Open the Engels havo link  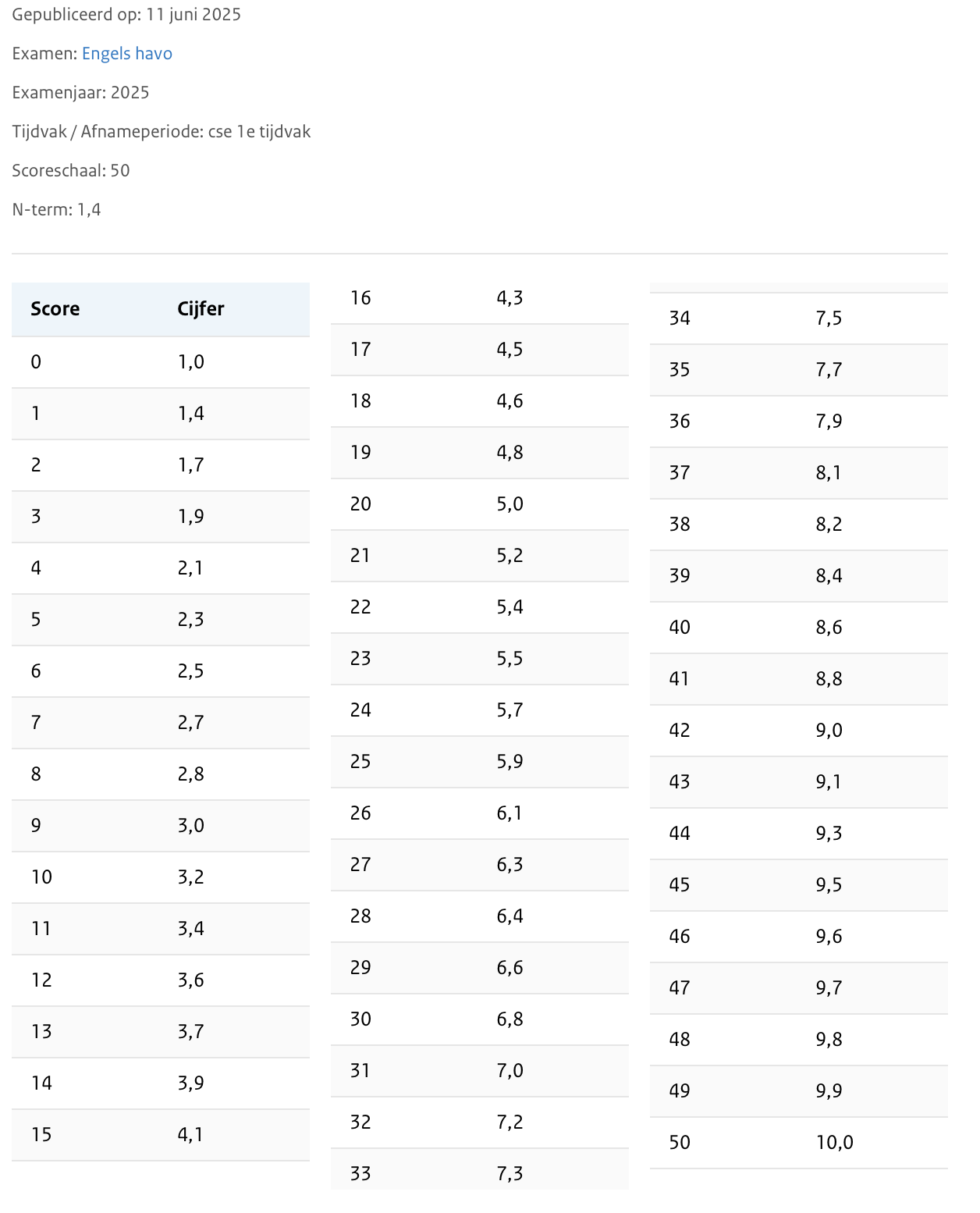coord(126,54)
